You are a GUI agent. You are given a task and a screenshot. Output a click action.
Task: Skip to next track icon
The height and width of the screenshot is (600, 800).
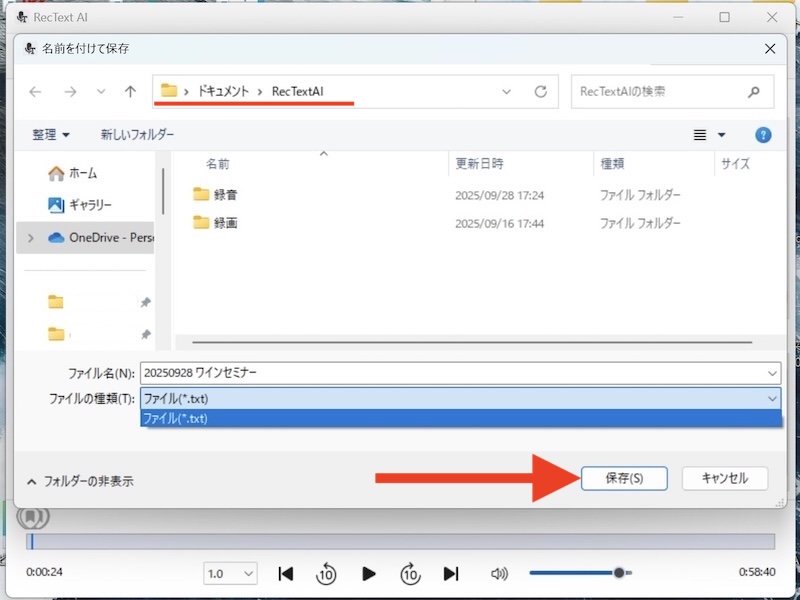click(451, 573)
